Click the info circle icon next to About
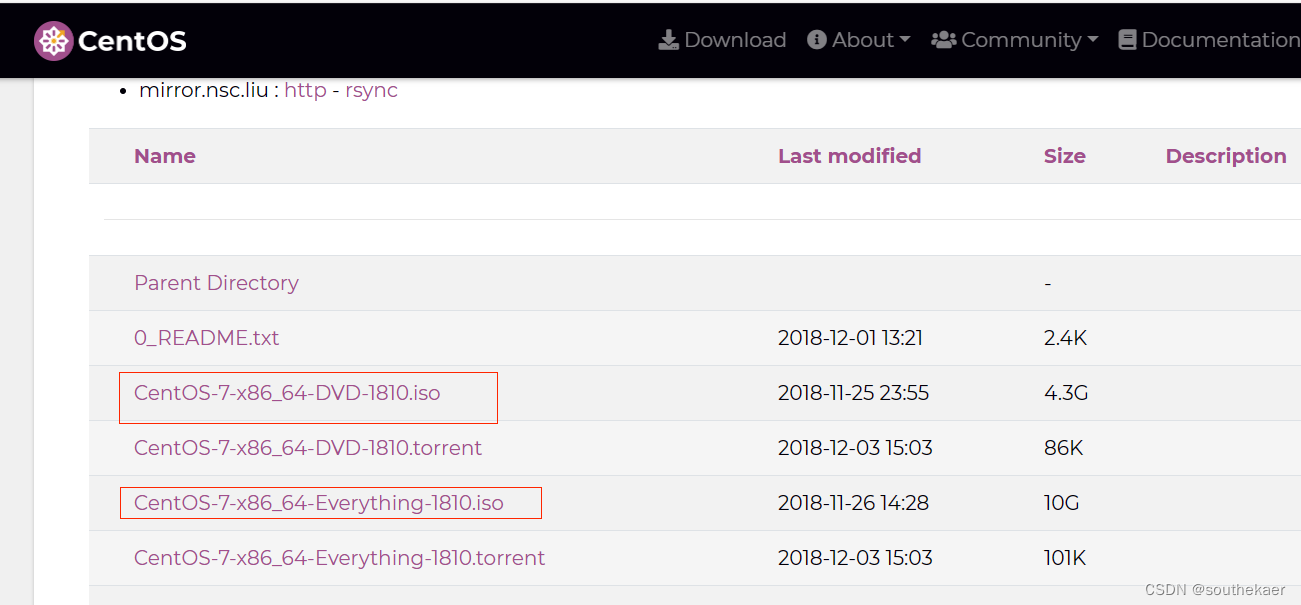 click(x=816, y=39)
